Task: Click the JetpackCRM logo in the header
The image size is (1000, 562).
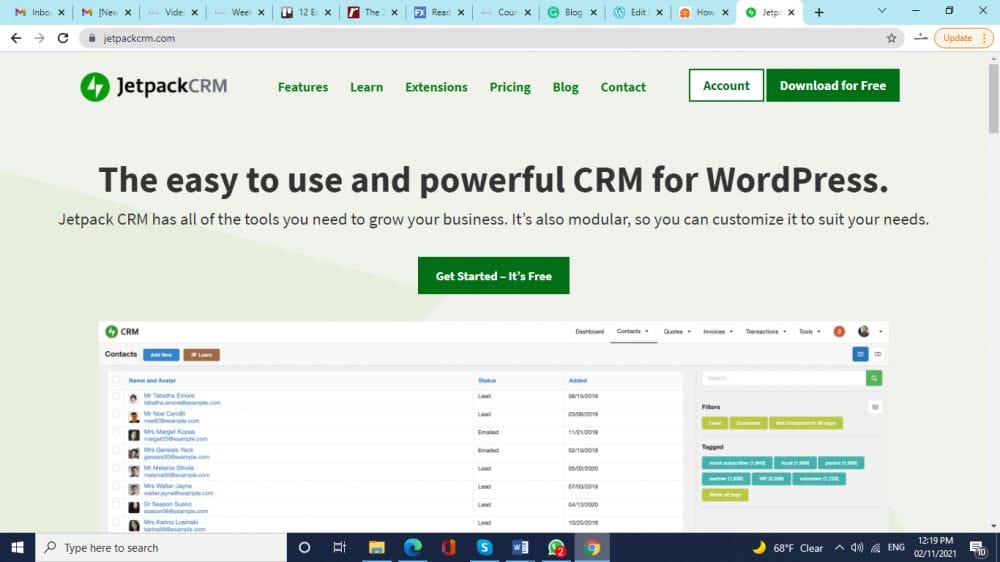Action: 154,86
